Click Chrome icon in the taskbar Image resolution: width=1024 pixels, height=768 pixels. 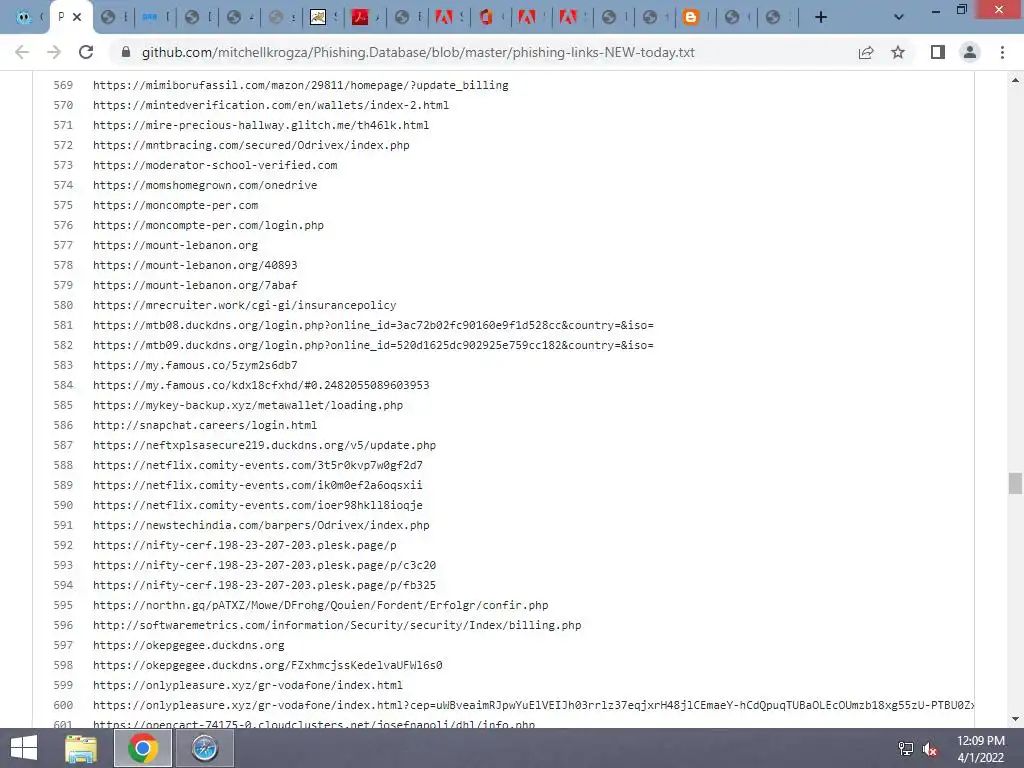143,748
